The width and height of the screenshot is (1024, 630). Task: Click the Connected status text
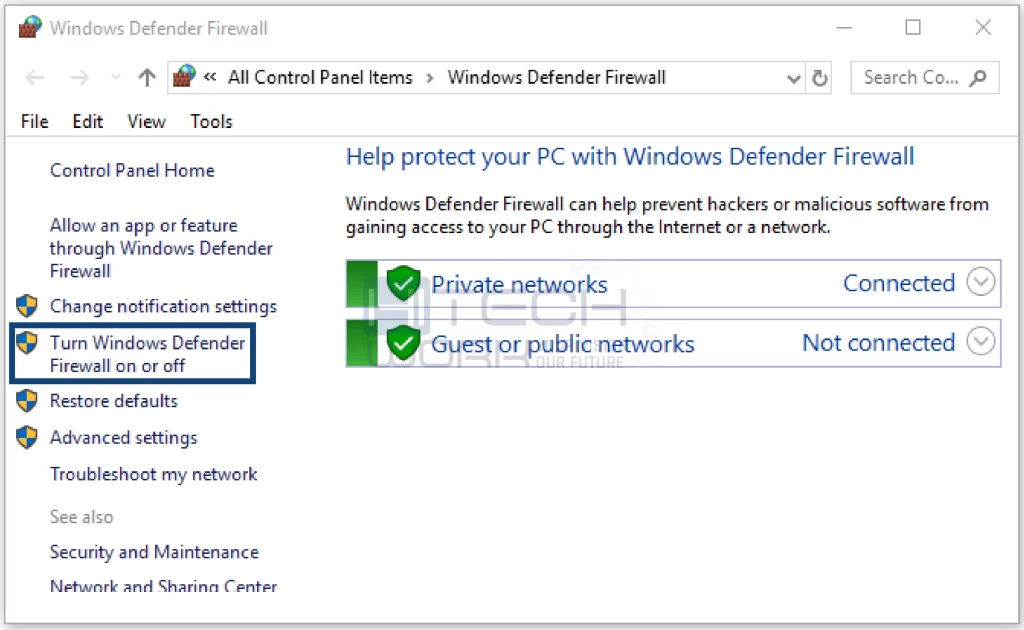(899, 283)
